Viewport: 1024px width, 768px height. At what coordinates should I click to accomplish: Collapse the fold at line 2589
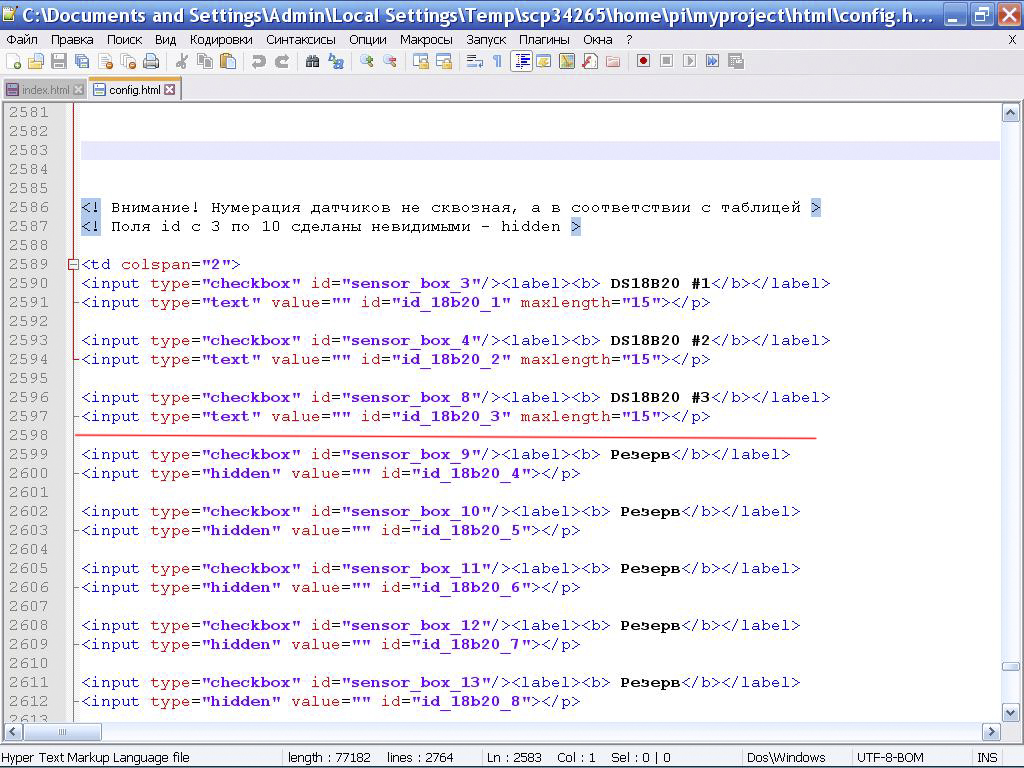(x=73, y=264)
